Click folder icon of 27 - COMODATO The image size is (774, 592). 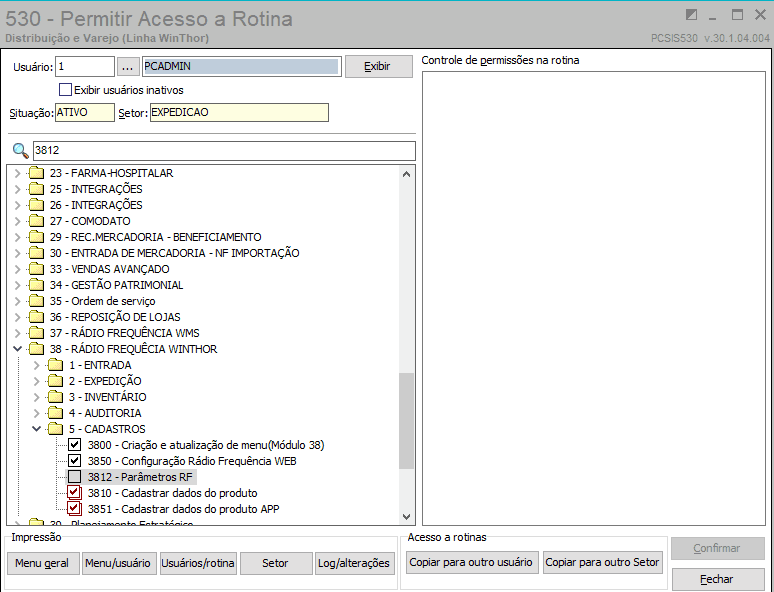(36, 221)
